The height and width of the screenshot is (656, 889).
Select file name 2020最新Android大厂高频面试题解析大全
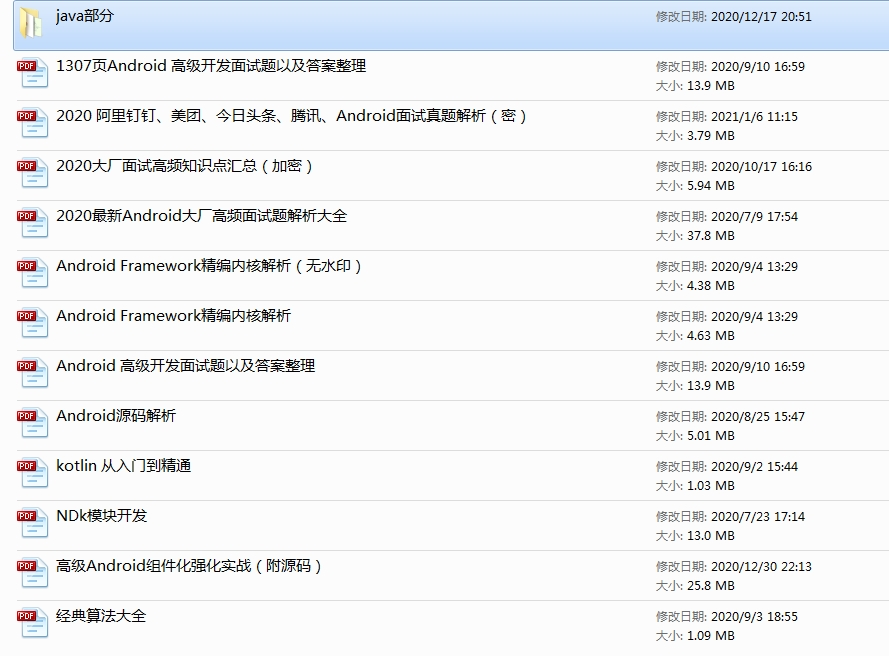pyautogui.click(x=201, y=215)
